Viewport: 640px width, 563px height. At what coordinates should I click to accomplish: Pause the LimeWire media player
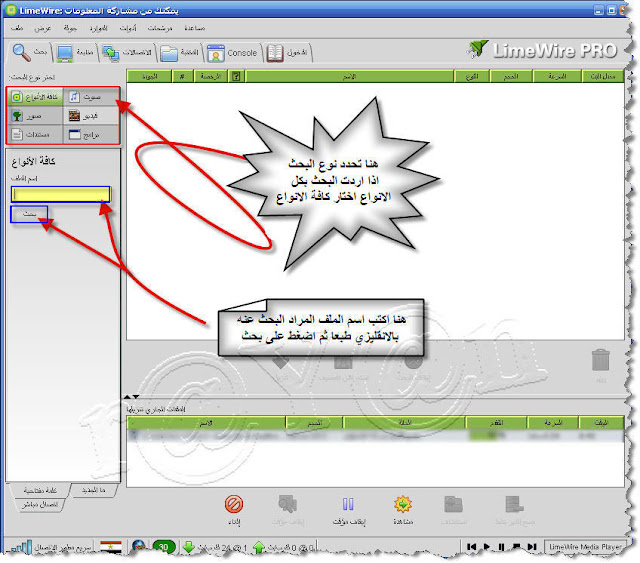click(501, 547)
